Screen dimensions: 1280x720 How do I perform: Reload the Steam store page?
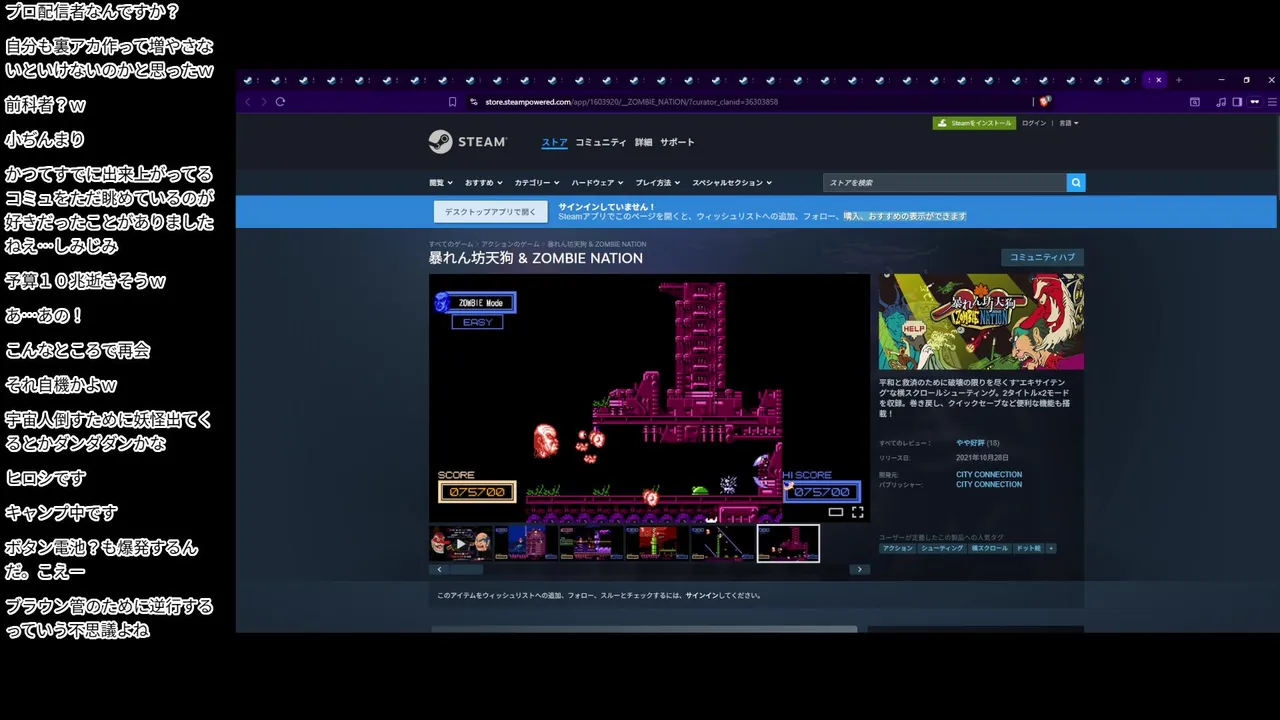[280, 102]
